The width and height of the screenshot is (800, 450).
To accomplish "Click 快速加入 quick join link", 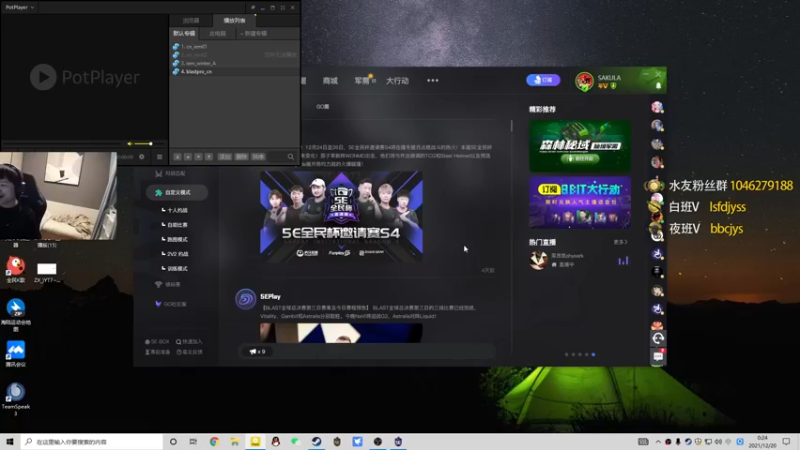I will pyautogui.click(x=189, y=342).
